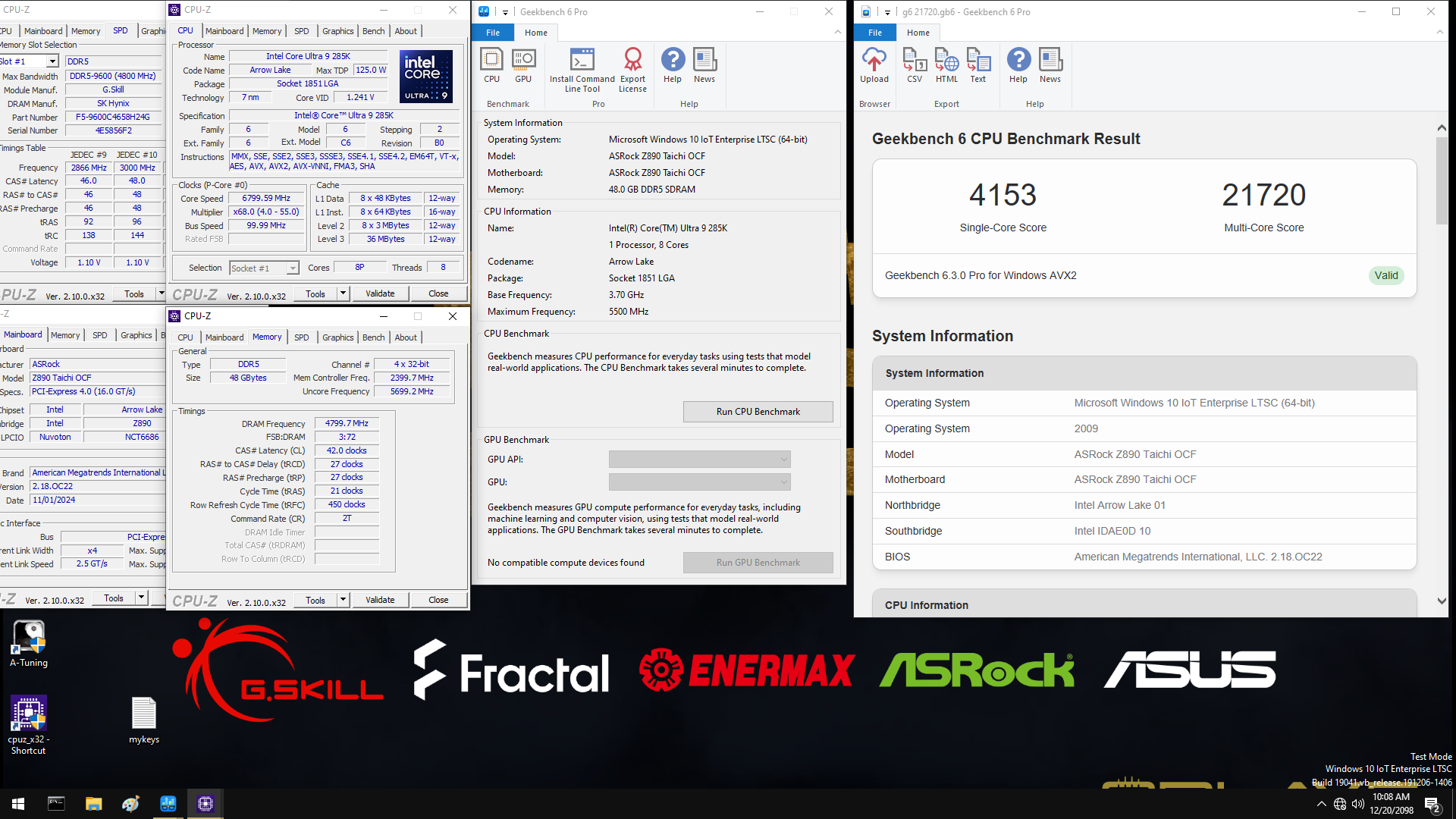Open Help in Geekbench 6 Pro window
This screenshot has width=1456, height=819.
(673, 65)
